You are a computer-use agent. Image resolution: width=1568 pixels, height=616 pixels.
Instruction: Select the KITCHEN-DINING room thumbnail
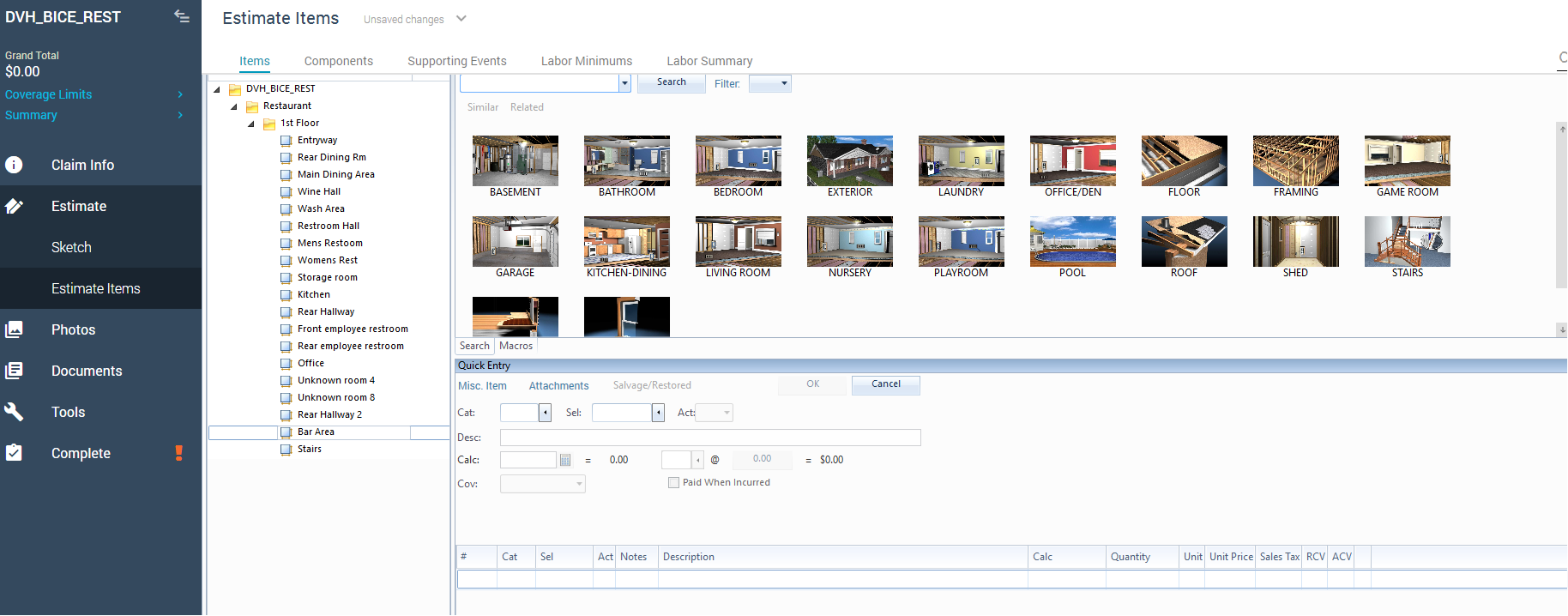click(x=627, y=247)
